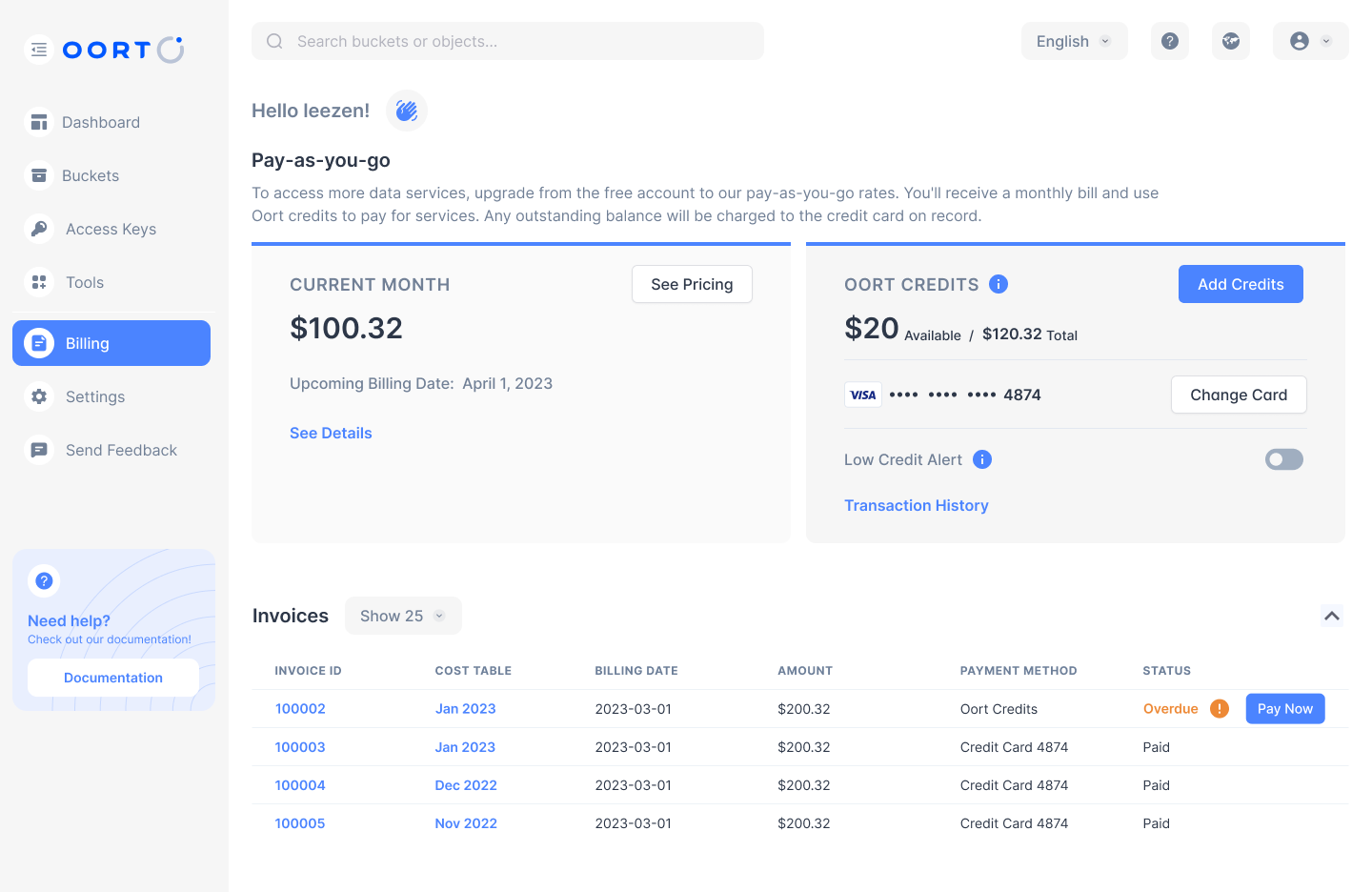Open the Transaction History link
Viewport: 1372px width, 892px height.
917,505
